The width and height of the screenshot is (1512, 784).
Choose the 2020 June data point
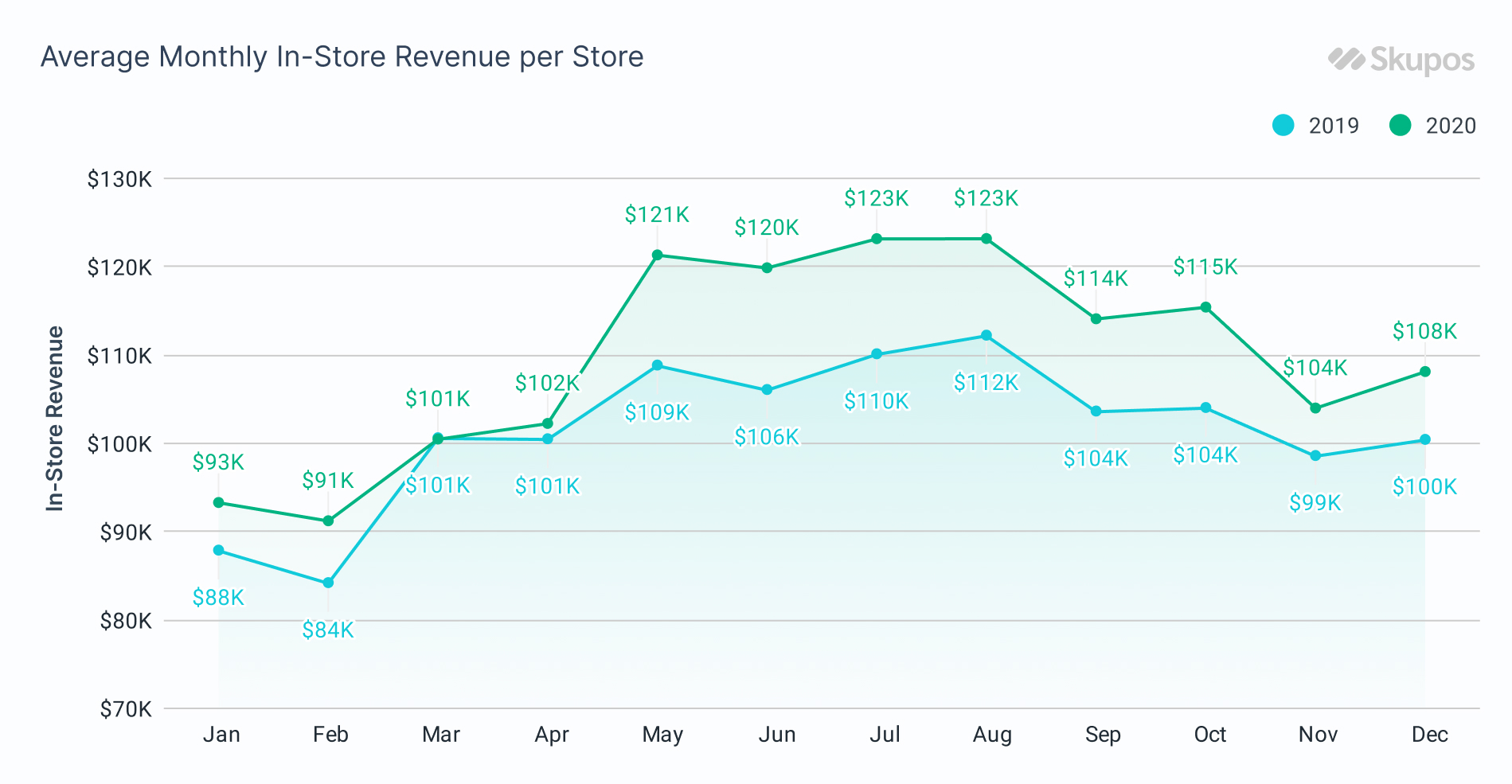[x=767, y=268]
